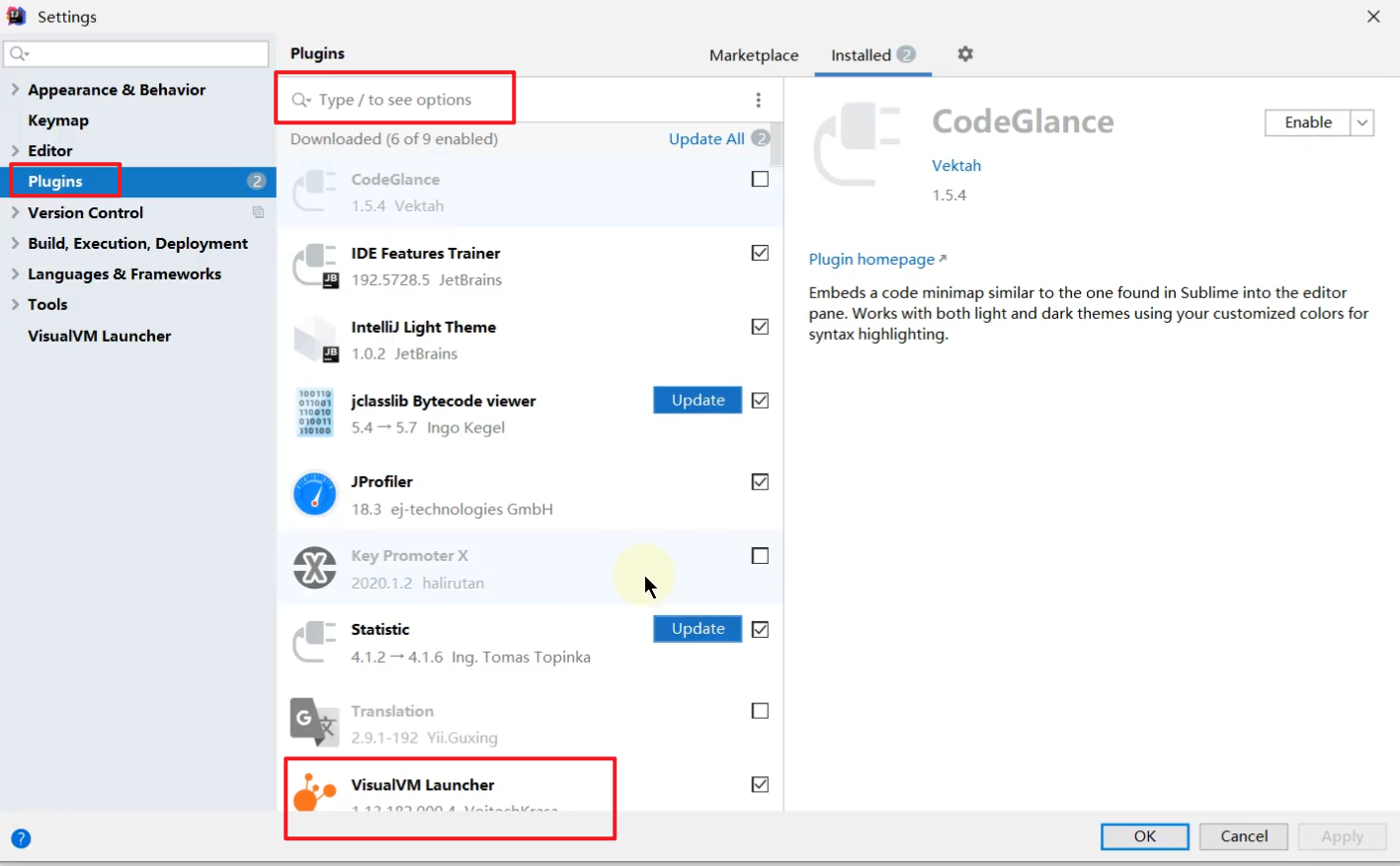Open the Plugin homepage link
Screen dimensions: 1400x866
pyautogui.click(x=877, y=259)
